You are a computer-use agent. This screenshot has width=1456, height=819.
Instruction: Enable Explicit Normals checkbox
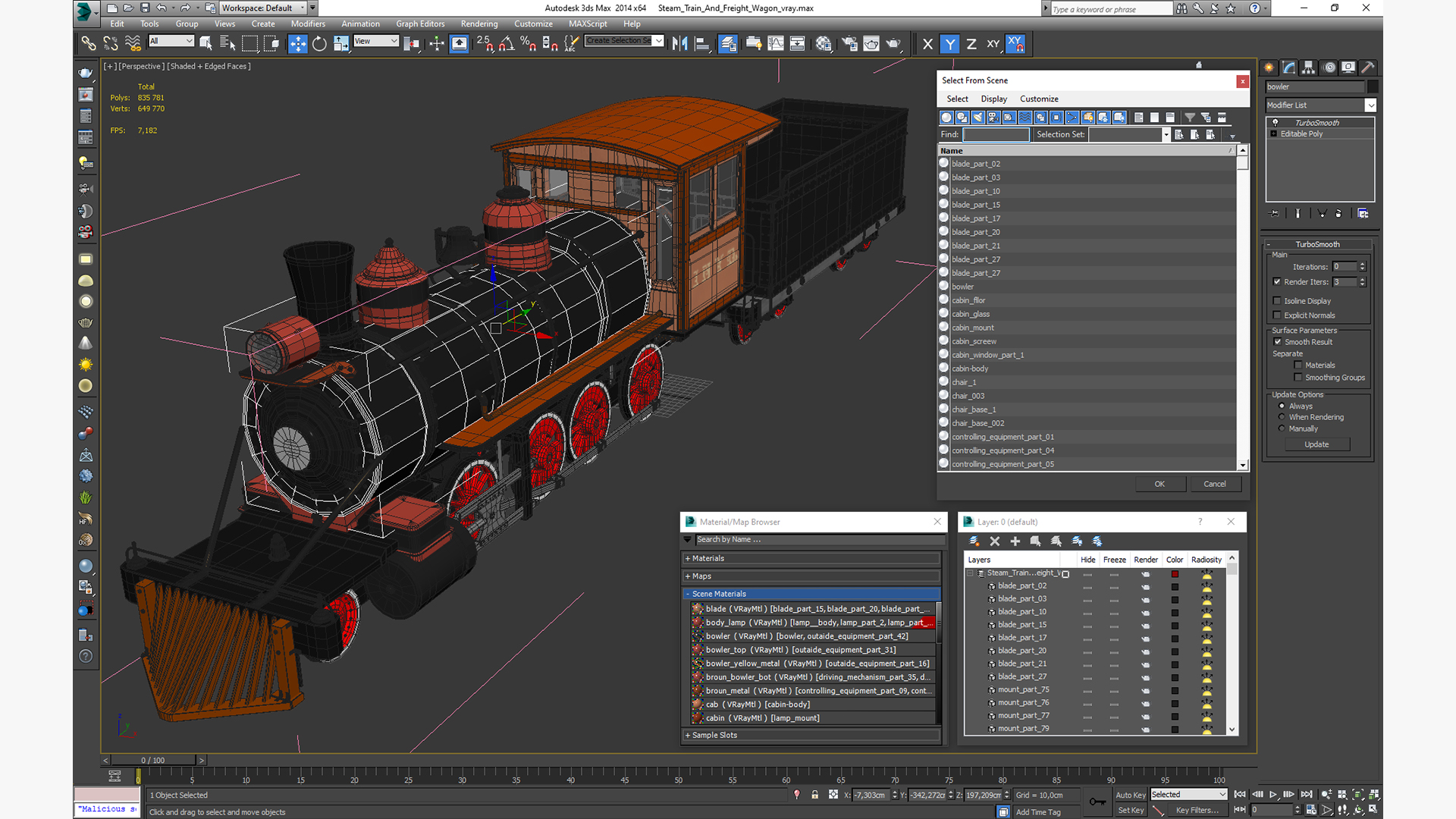tap(1277, 315)
